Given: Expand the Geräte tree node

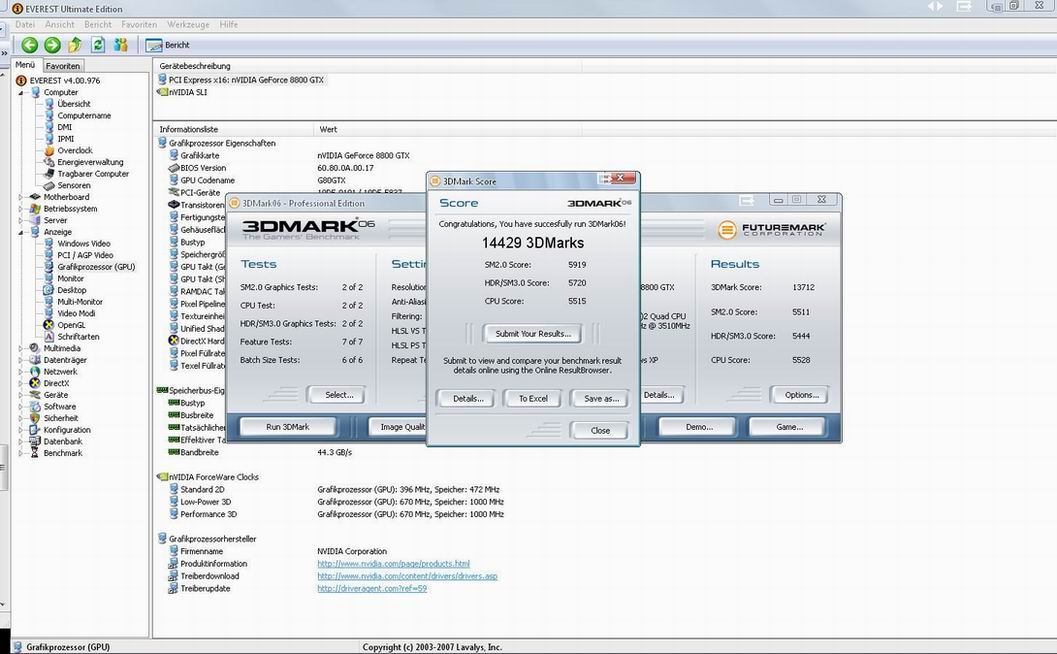Looking at the screenshot, I should pos(21,395).
